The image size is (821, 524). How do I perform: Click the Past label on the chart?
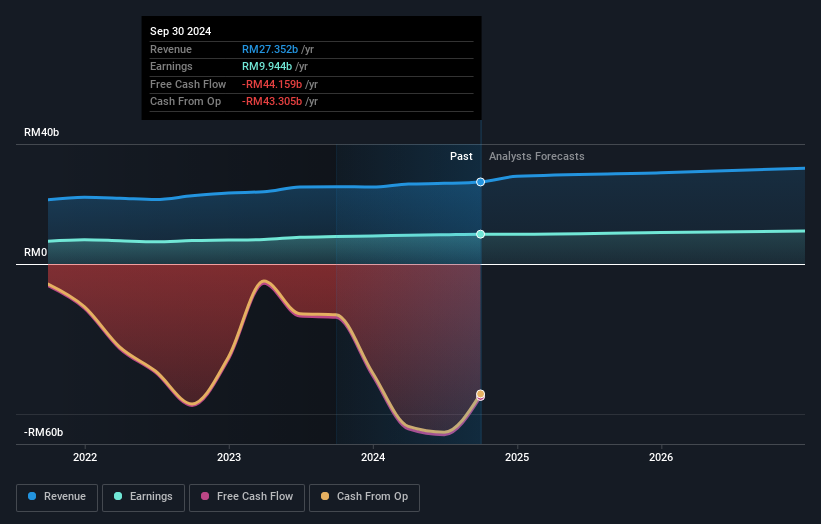461,157
